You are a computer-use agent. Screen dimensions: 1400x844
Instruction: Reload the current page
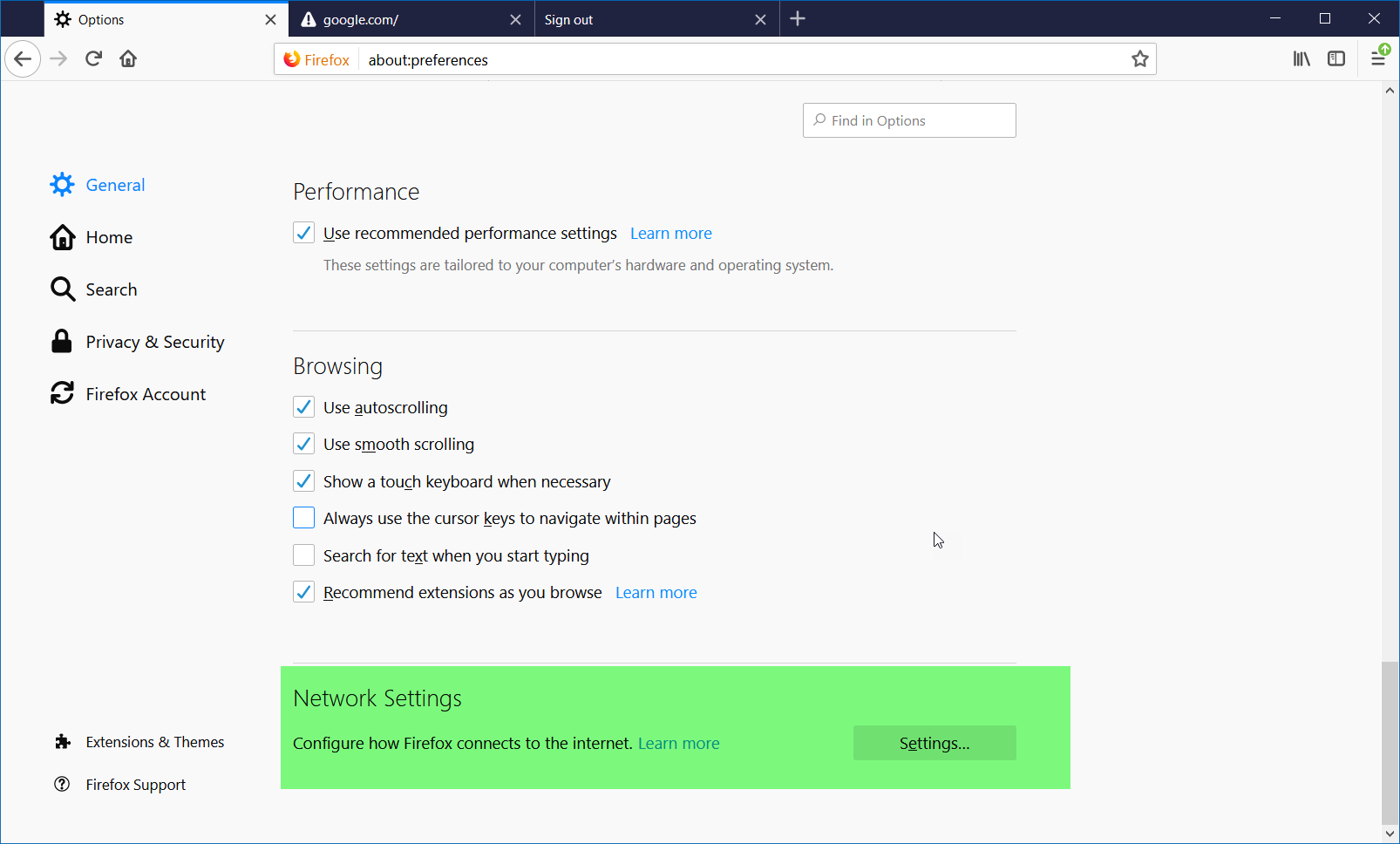click(x=93, y=59)
